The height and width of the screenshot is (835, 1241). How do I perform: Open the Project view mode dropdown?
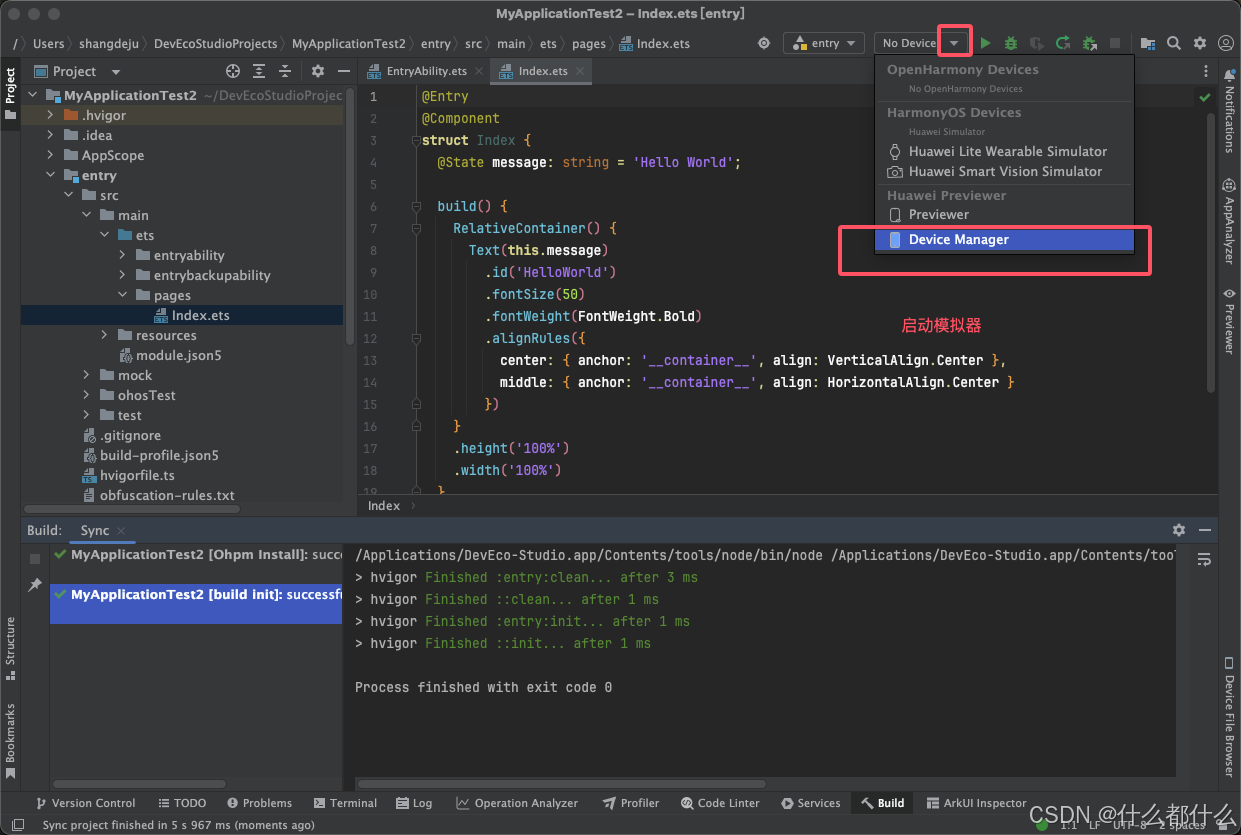78,71
